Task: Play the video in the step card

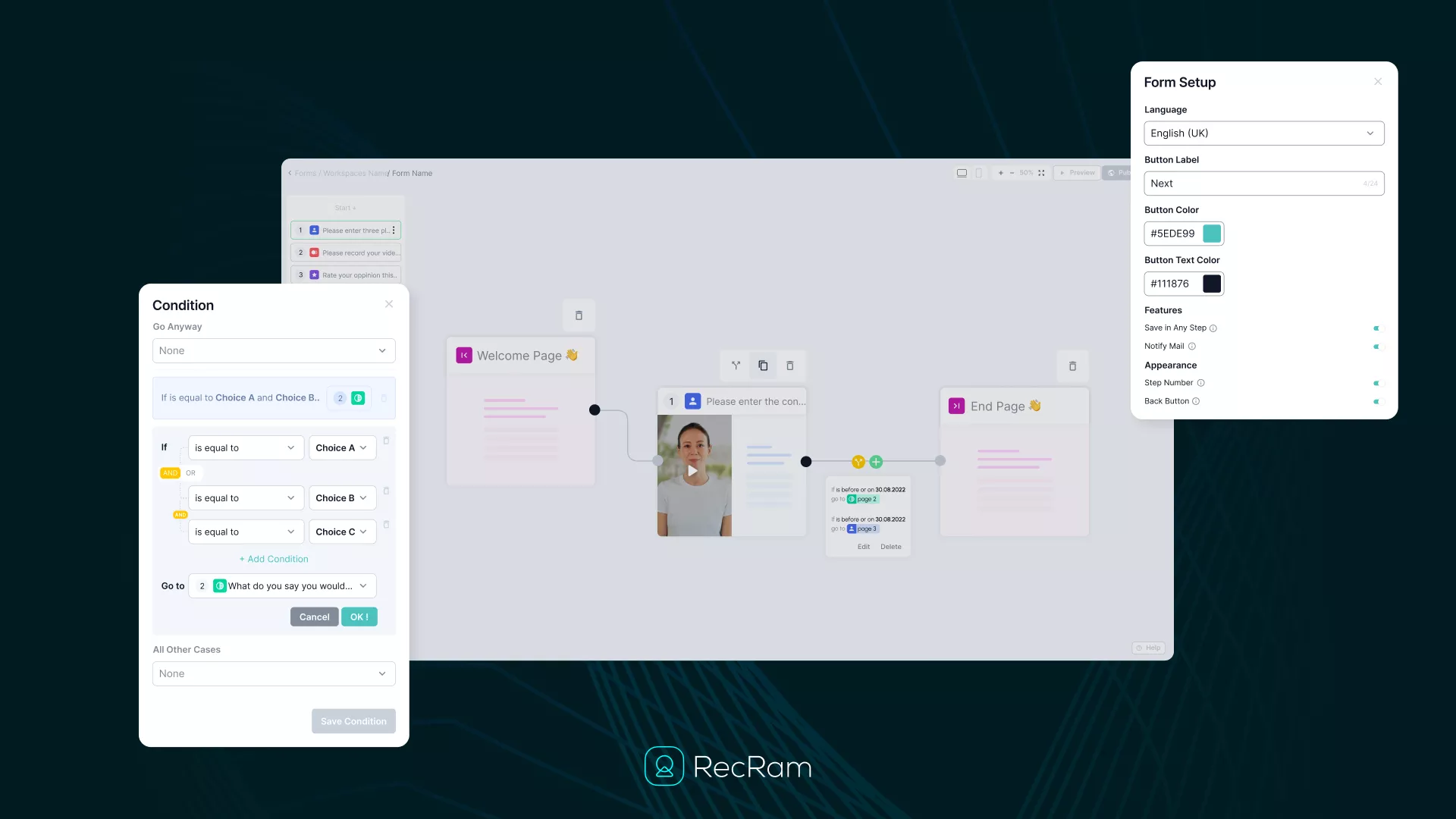Action: (692, 471)
